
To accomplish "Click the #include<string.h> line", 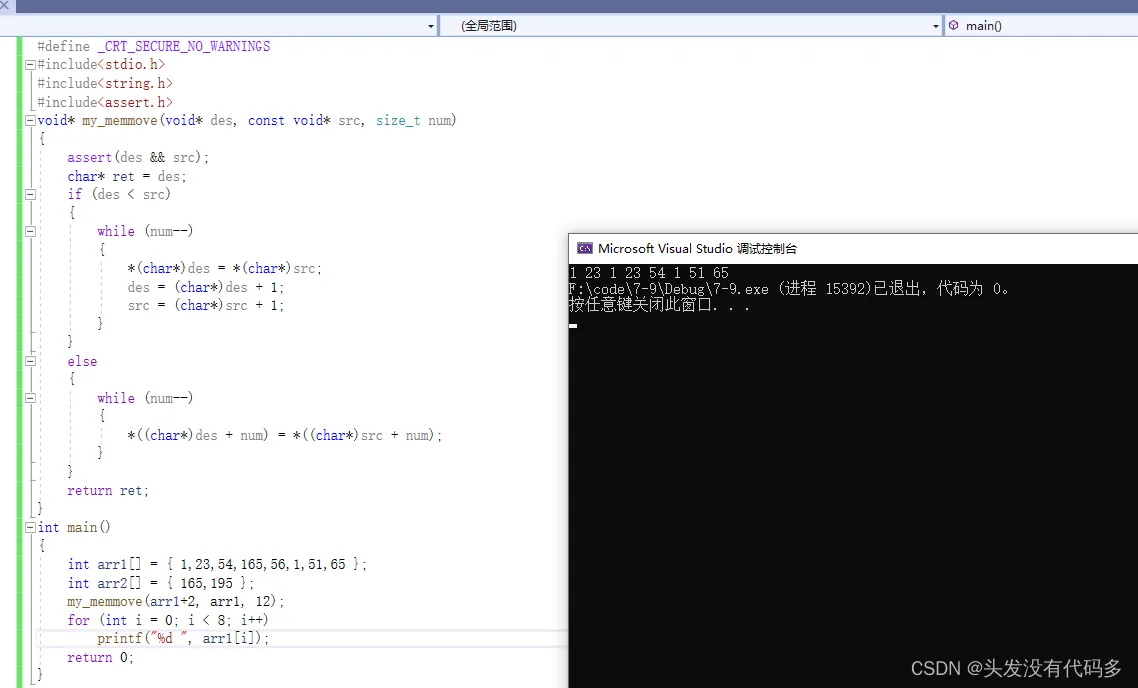I will point(105,83).
